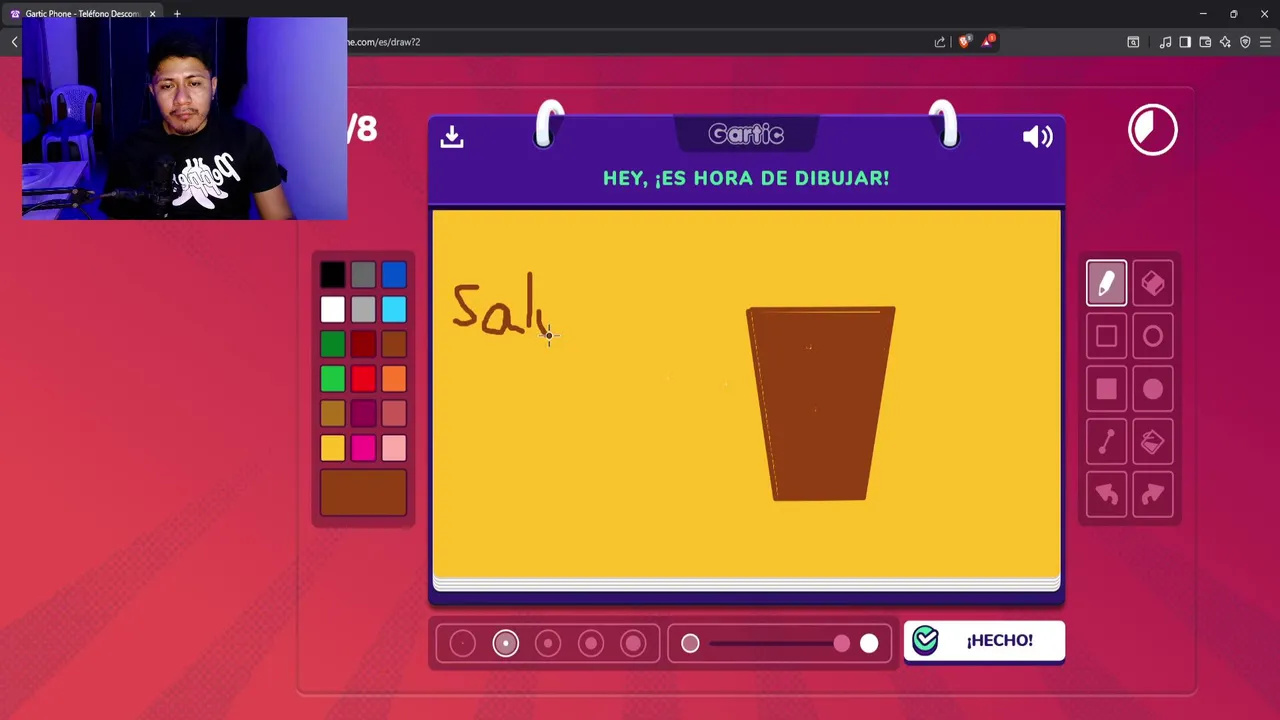Pick the maroon magenta color swatch

pos(363,413)
